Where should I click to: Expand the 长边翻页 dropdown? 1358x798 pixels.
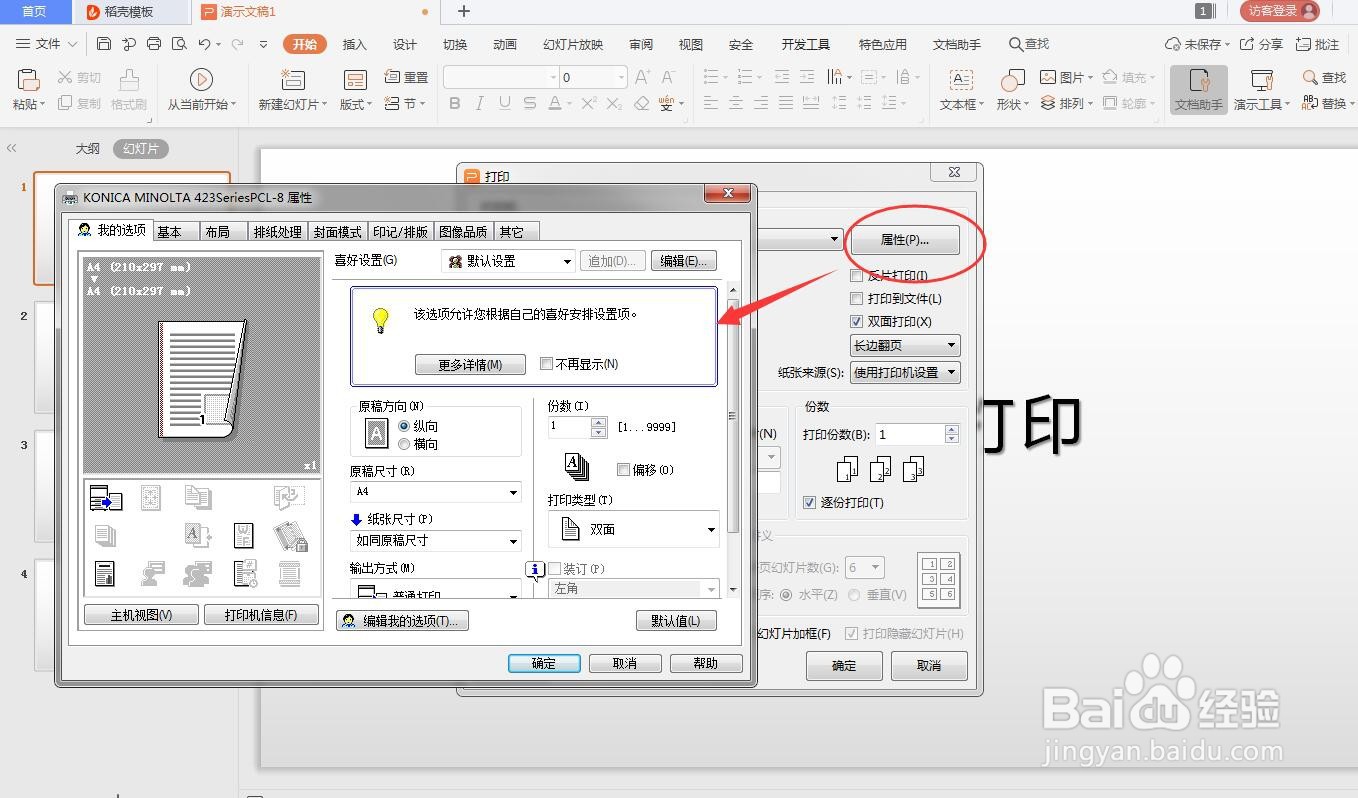click(953, 345)
